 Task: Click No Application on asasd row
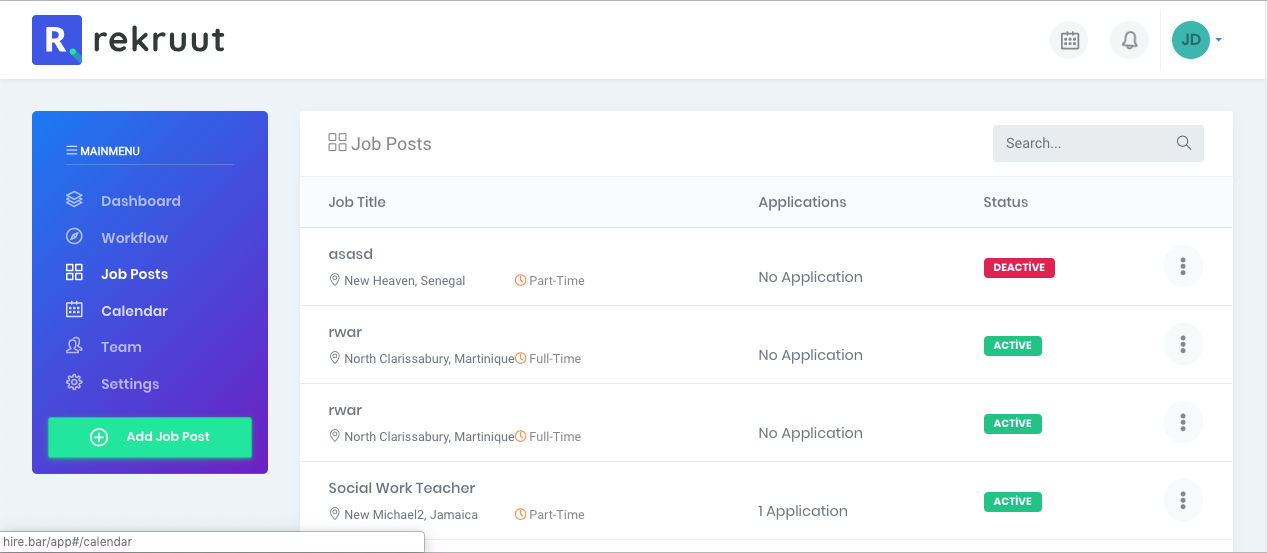(810, 277)
